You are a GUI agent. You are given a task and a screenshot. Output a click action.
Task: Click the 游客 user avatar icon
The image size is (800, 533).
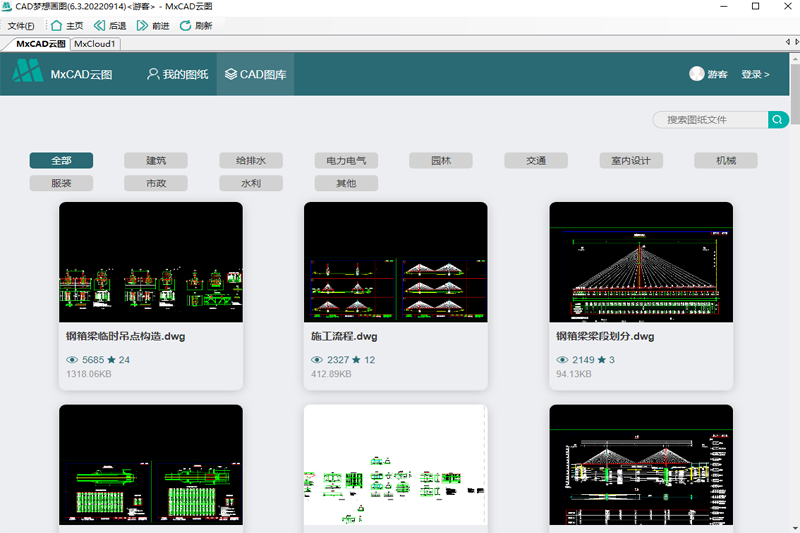point(697,74)
